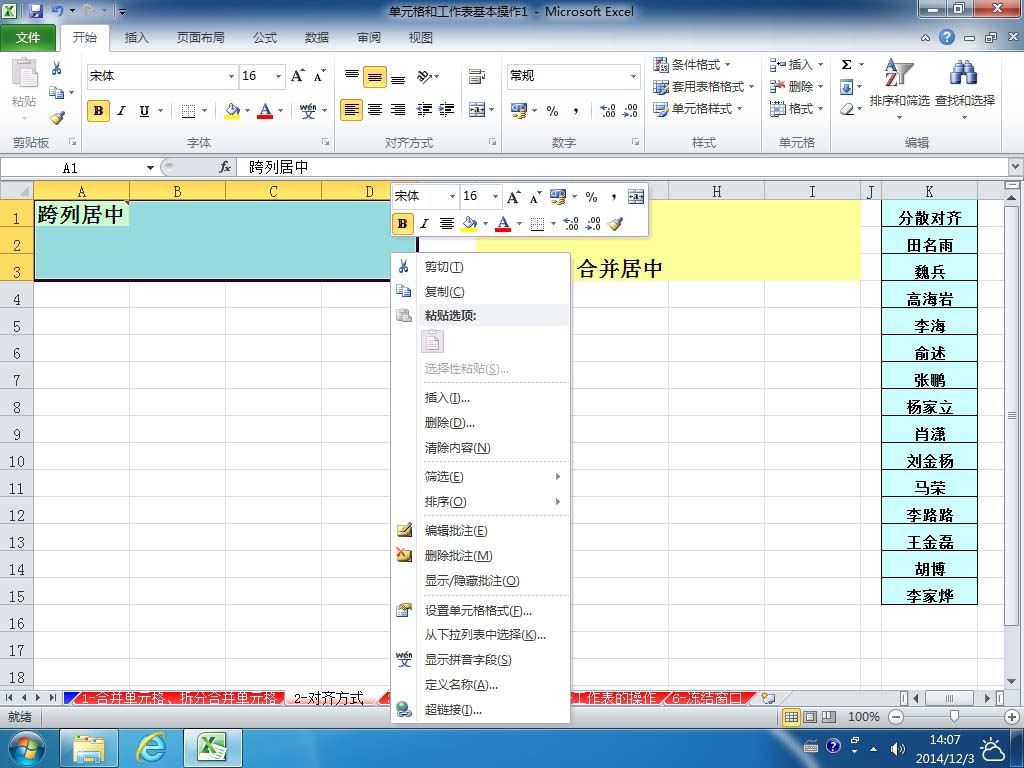Select the 2-对齐方式 sheet tab
This screenshot has height=768, width=1024.
[328, 698]
